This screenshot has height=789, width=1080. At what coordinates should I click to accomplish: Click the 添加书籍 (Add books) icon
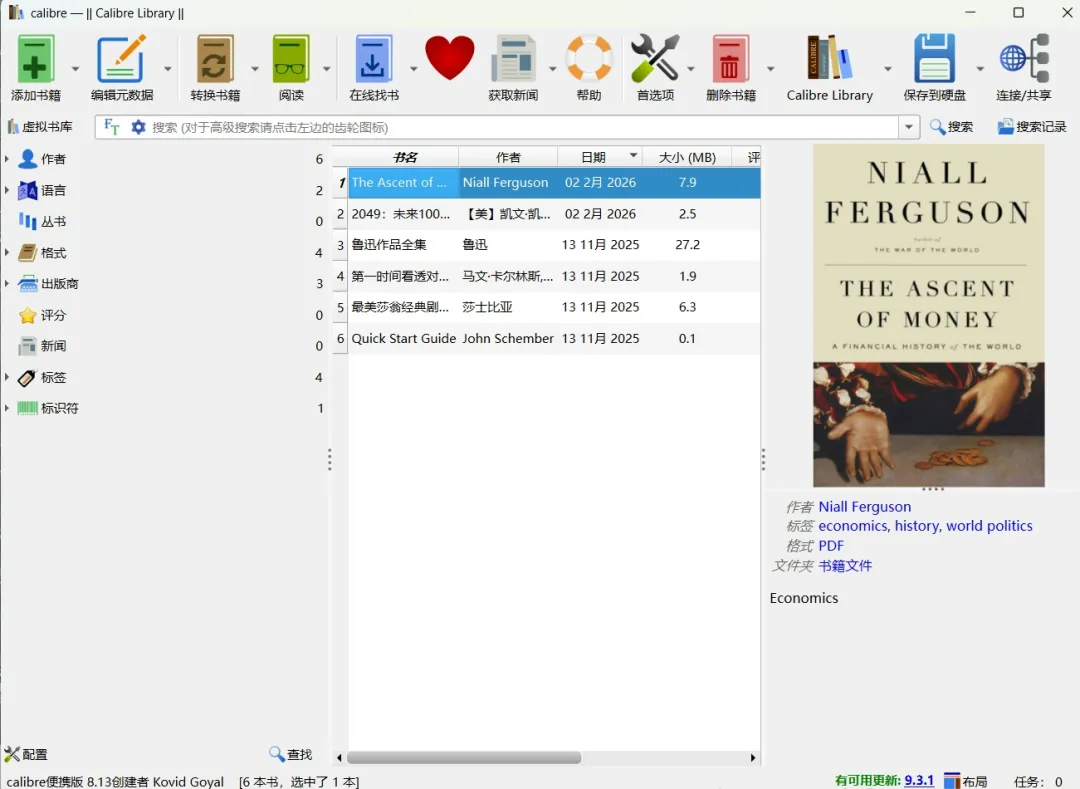pos(36,59)
